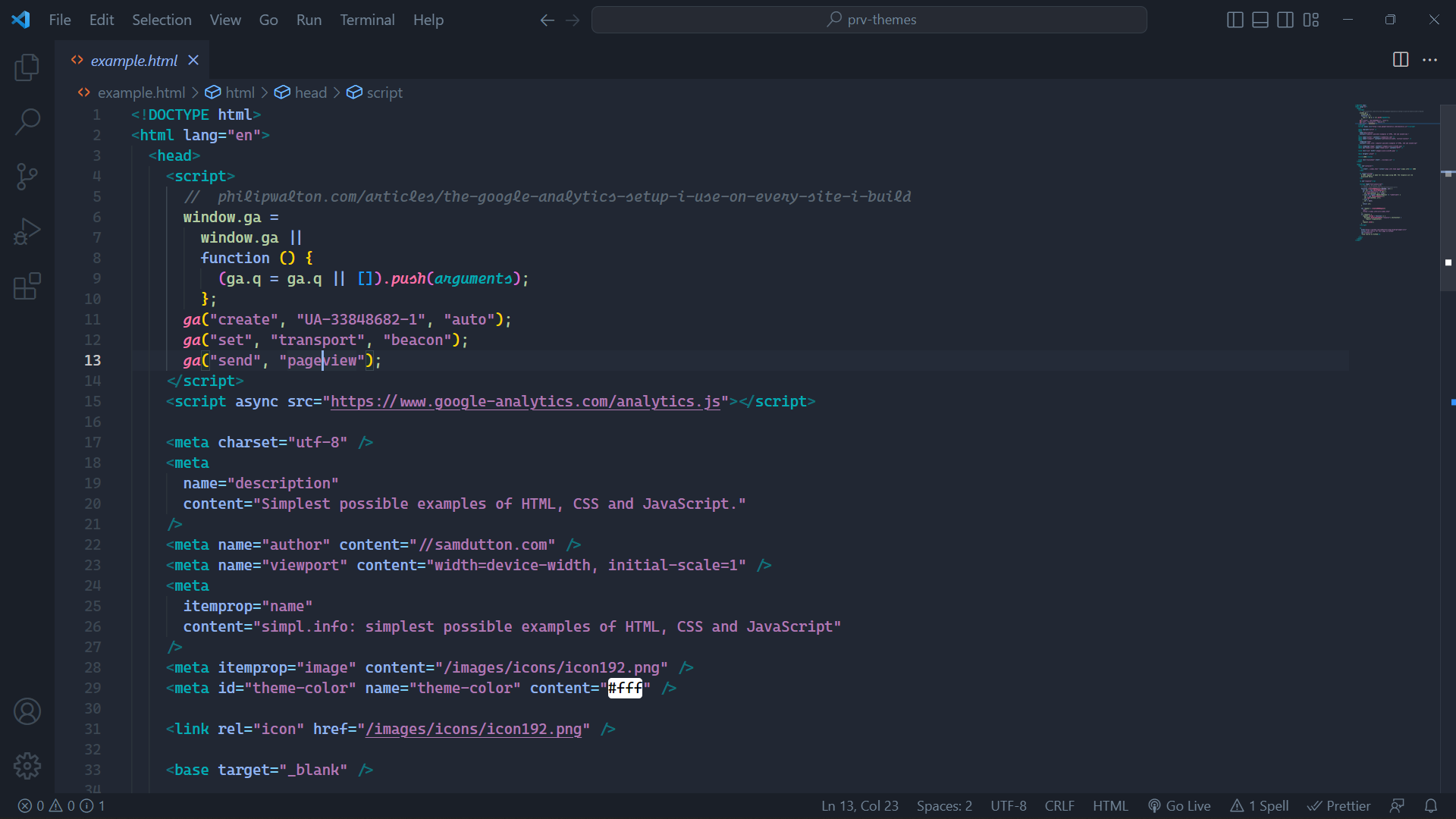Click Go Live in the status bar
This screenshot has width=1456, height=819.
1179,806
